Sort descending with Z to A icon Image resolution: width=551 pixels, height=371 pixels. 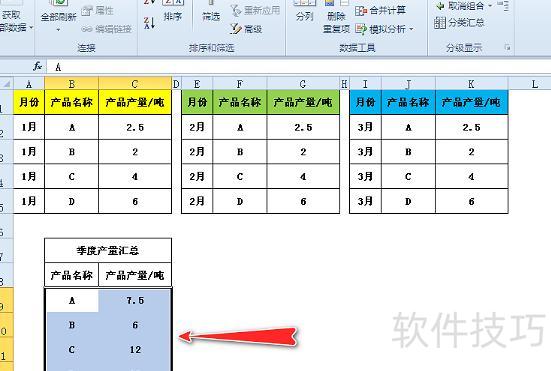[149, 23]
